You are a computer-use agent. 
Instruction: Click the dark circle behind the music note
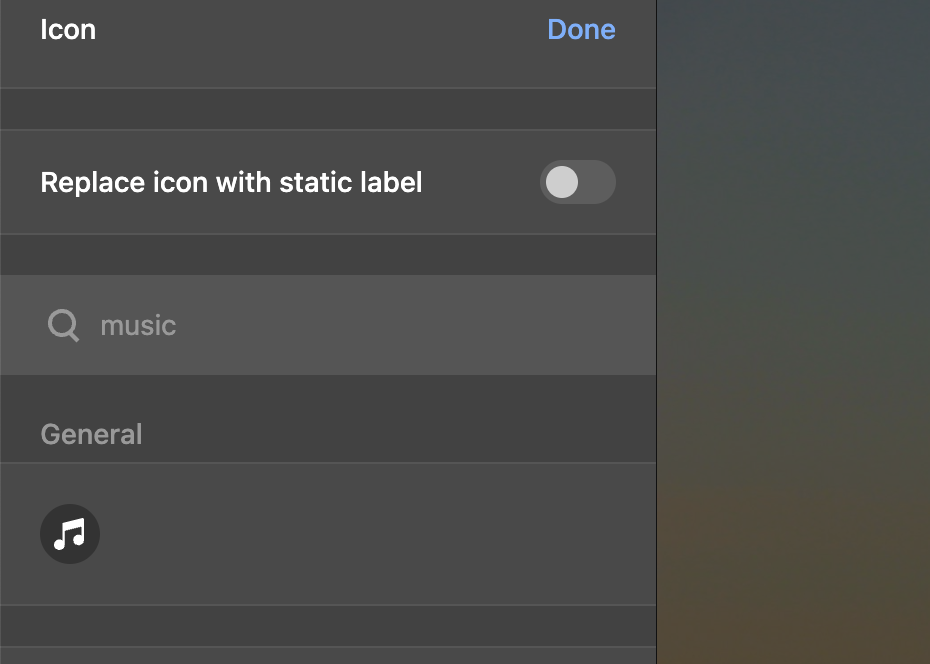70,534
